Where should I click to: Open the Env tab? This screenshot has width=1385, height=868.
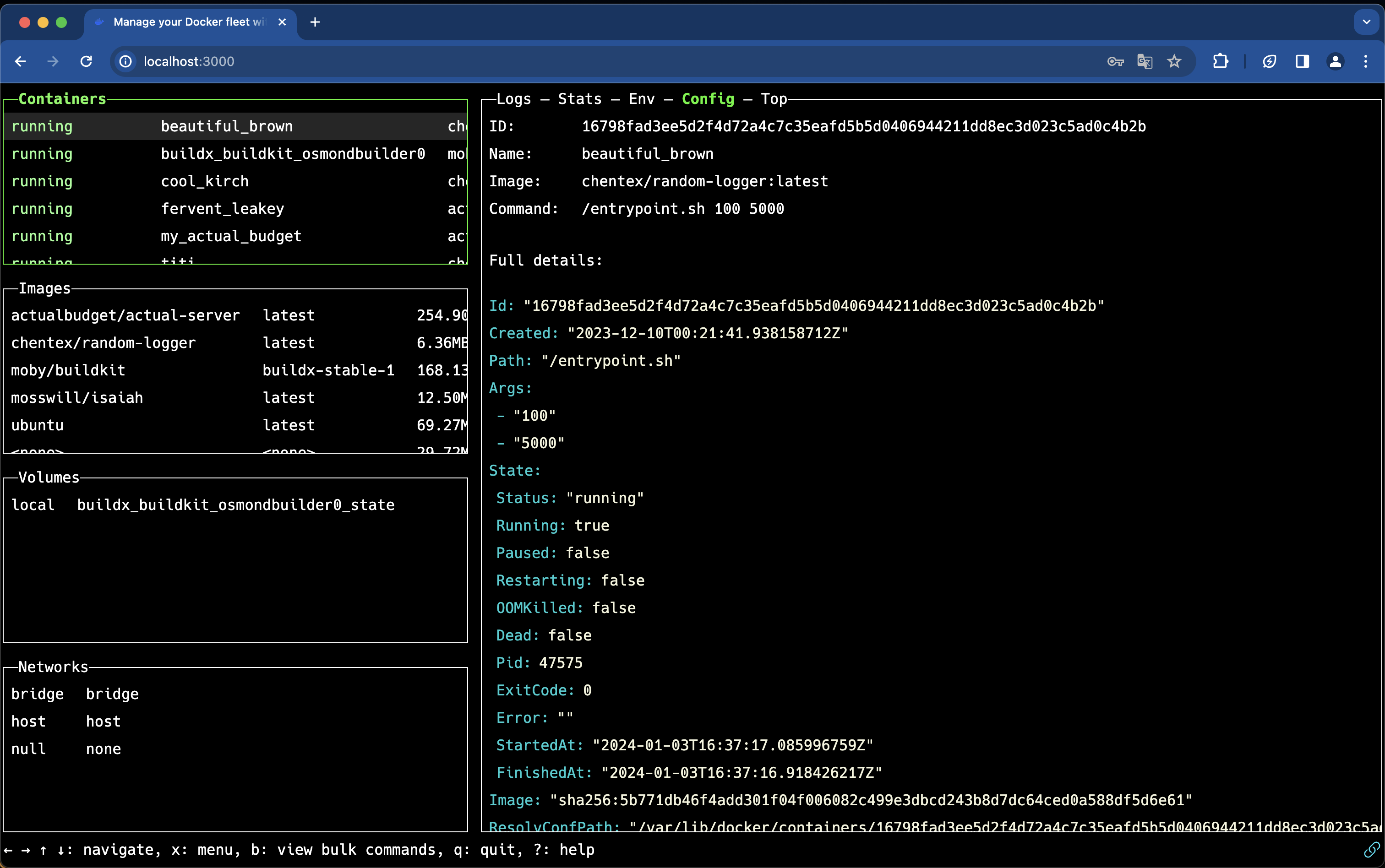click(641, 99)
